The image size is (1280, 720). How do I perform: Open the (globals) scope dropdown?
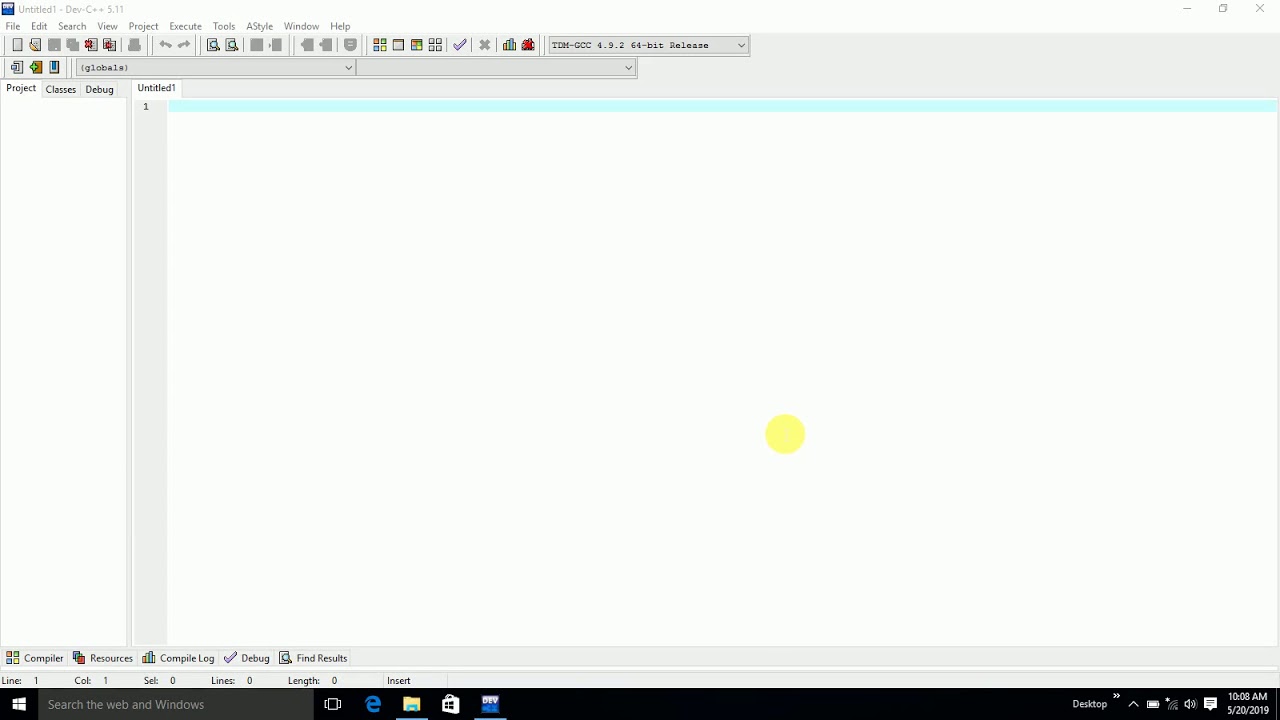(x=216, y=67)
